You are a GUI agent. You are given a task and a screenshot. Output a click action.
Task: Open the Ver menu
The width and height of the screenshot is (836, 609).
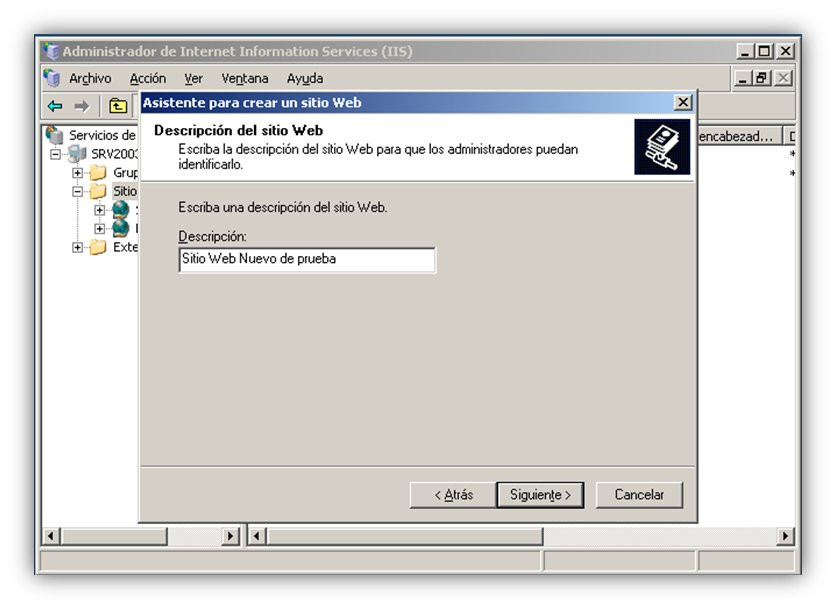coord(194,78)
